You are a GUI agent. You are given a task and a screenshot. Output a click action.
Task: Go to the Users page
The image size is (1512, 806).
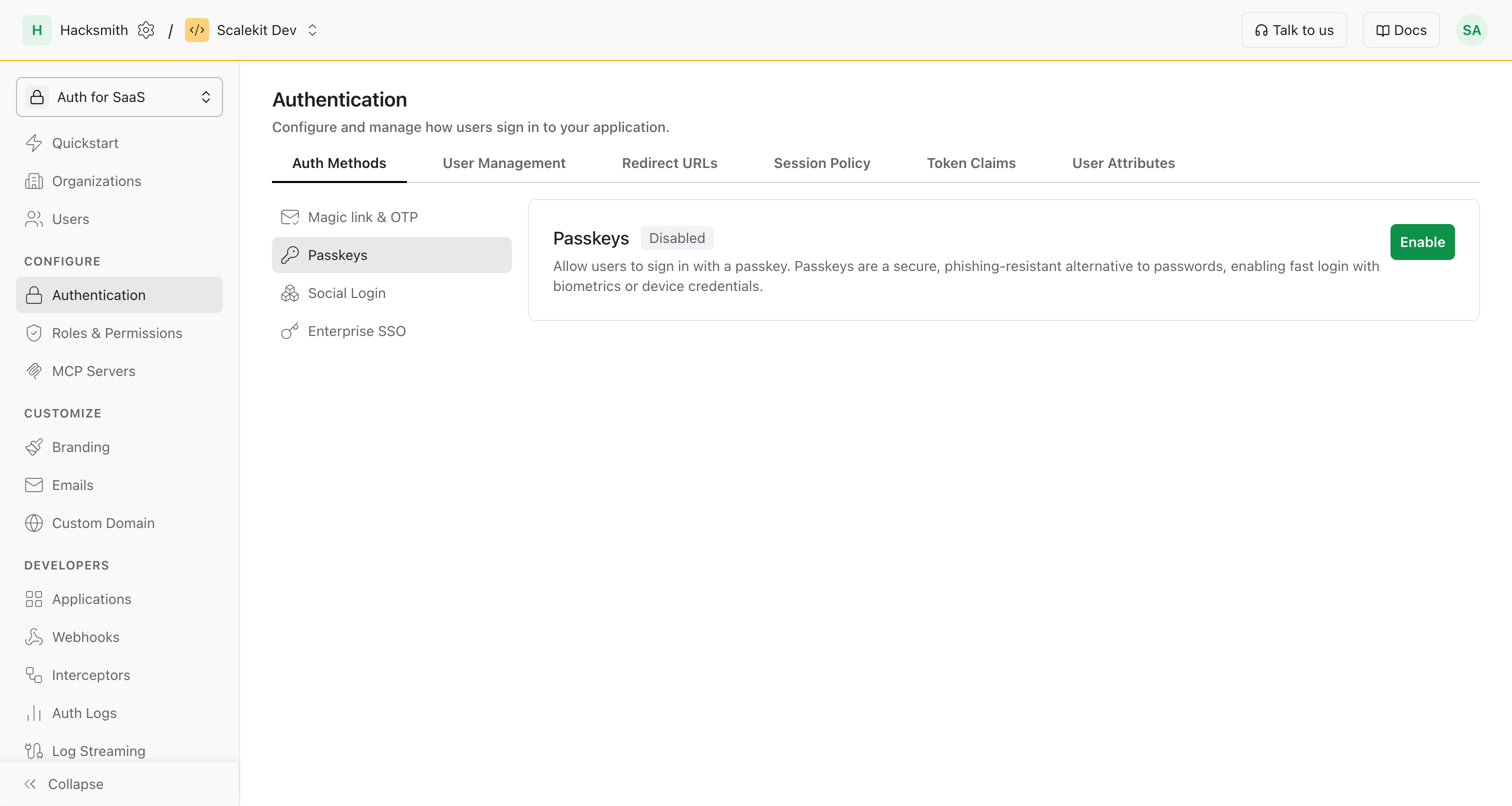[119, 219]
